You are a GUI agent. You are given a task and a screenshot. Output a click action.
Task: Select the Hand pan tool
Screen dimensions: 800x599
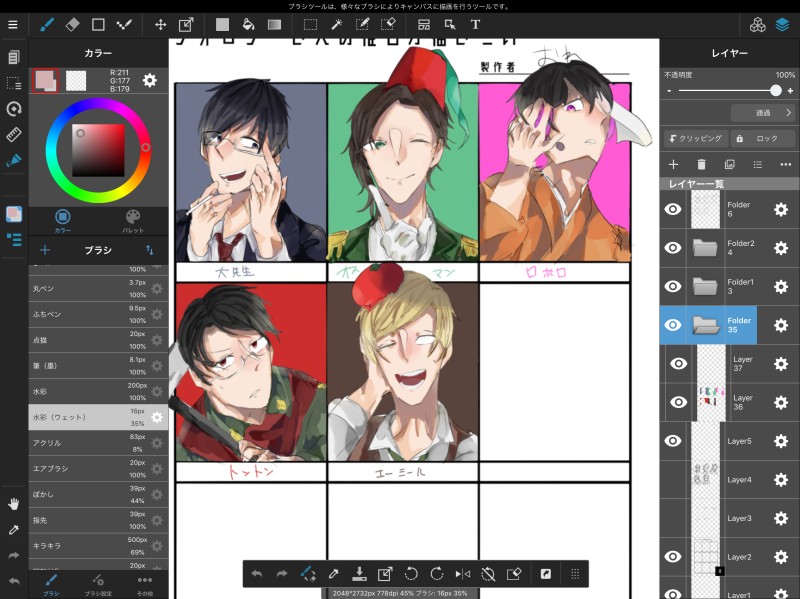pyautogui.click(x=14, y=504)
